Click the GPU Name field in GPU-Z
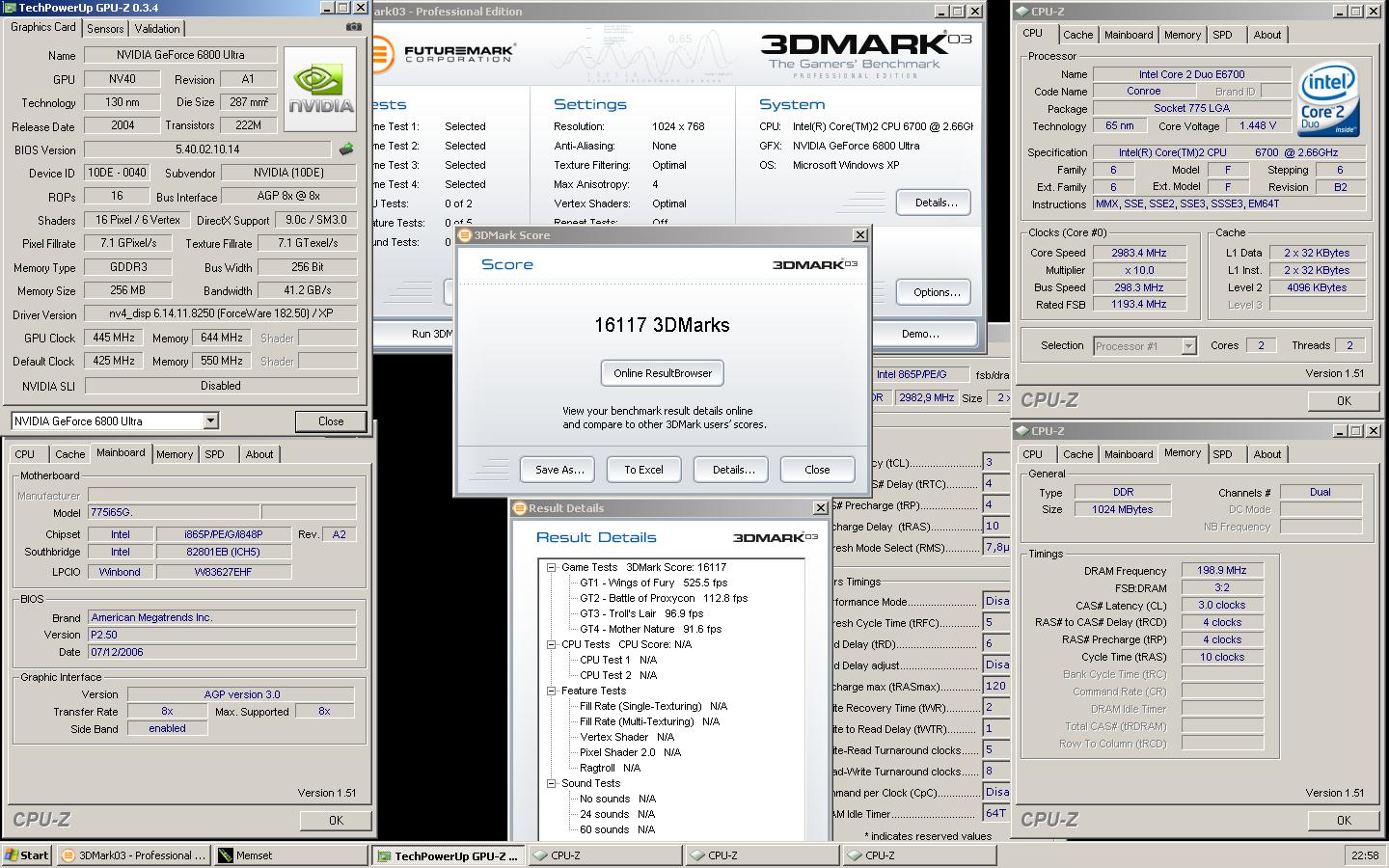Viewport: 1389px width, 868px height. 181,55
